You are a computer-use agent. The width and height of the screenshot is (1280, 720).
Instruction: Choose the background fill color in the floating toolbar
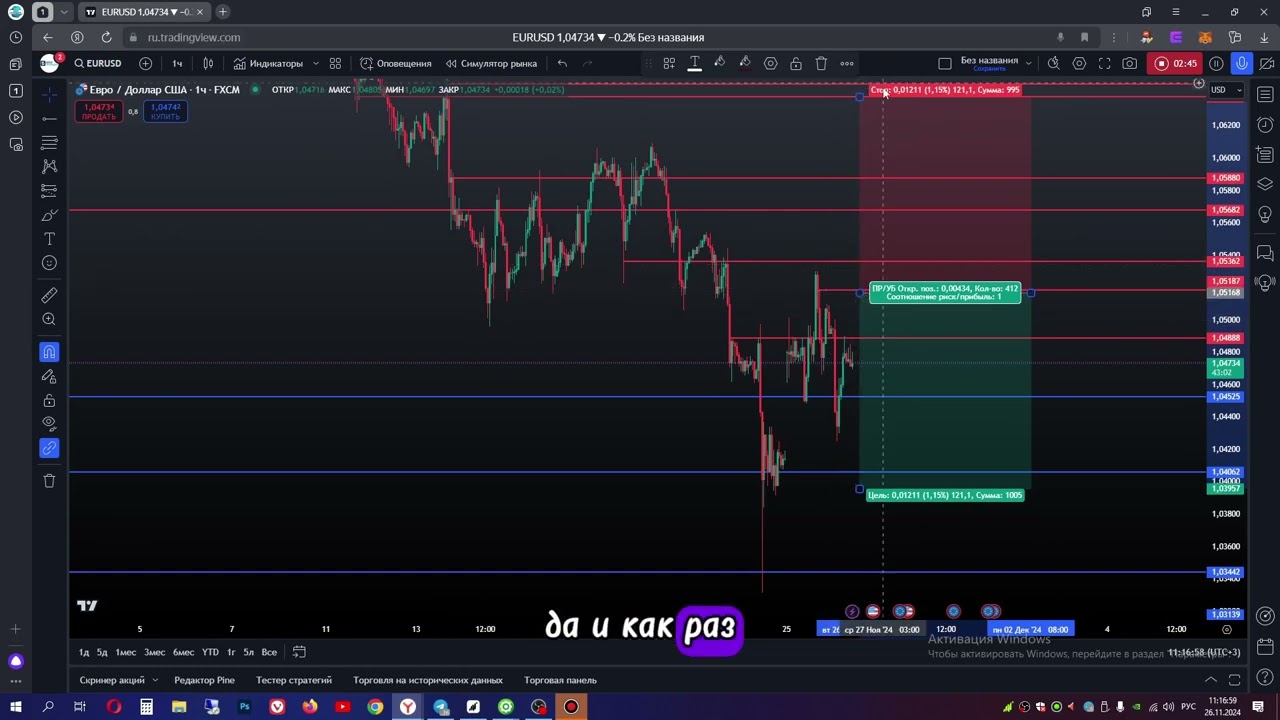coord(719,63)
